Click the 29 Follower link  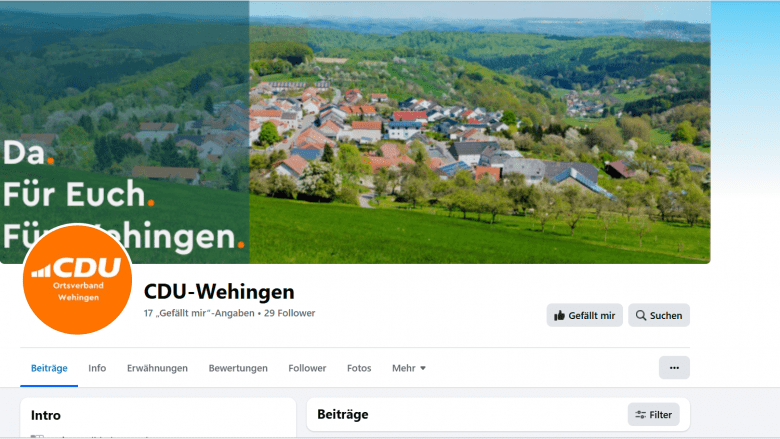coord(290,313)
